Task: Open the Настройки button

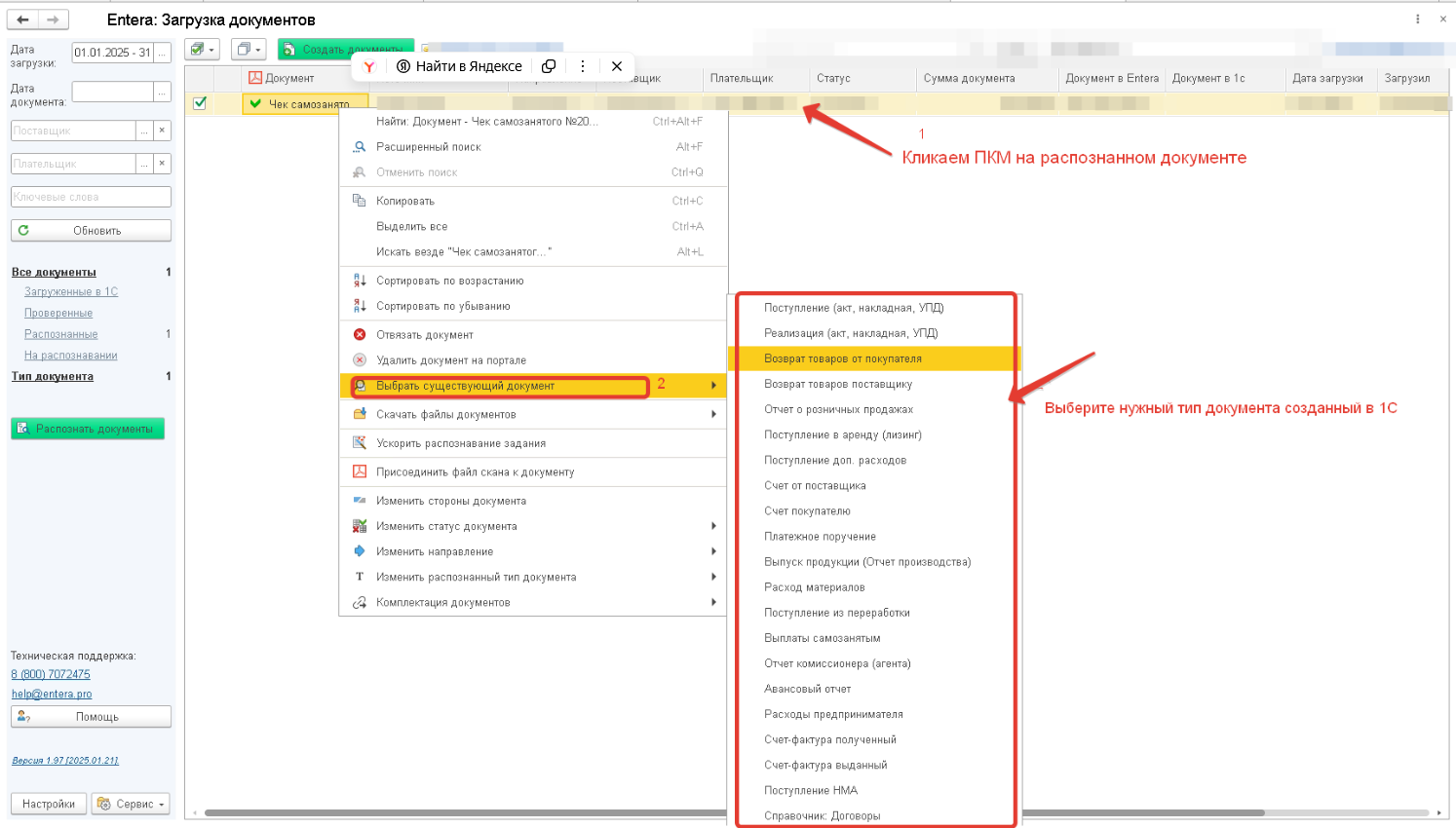Action: tap(48, 804)
